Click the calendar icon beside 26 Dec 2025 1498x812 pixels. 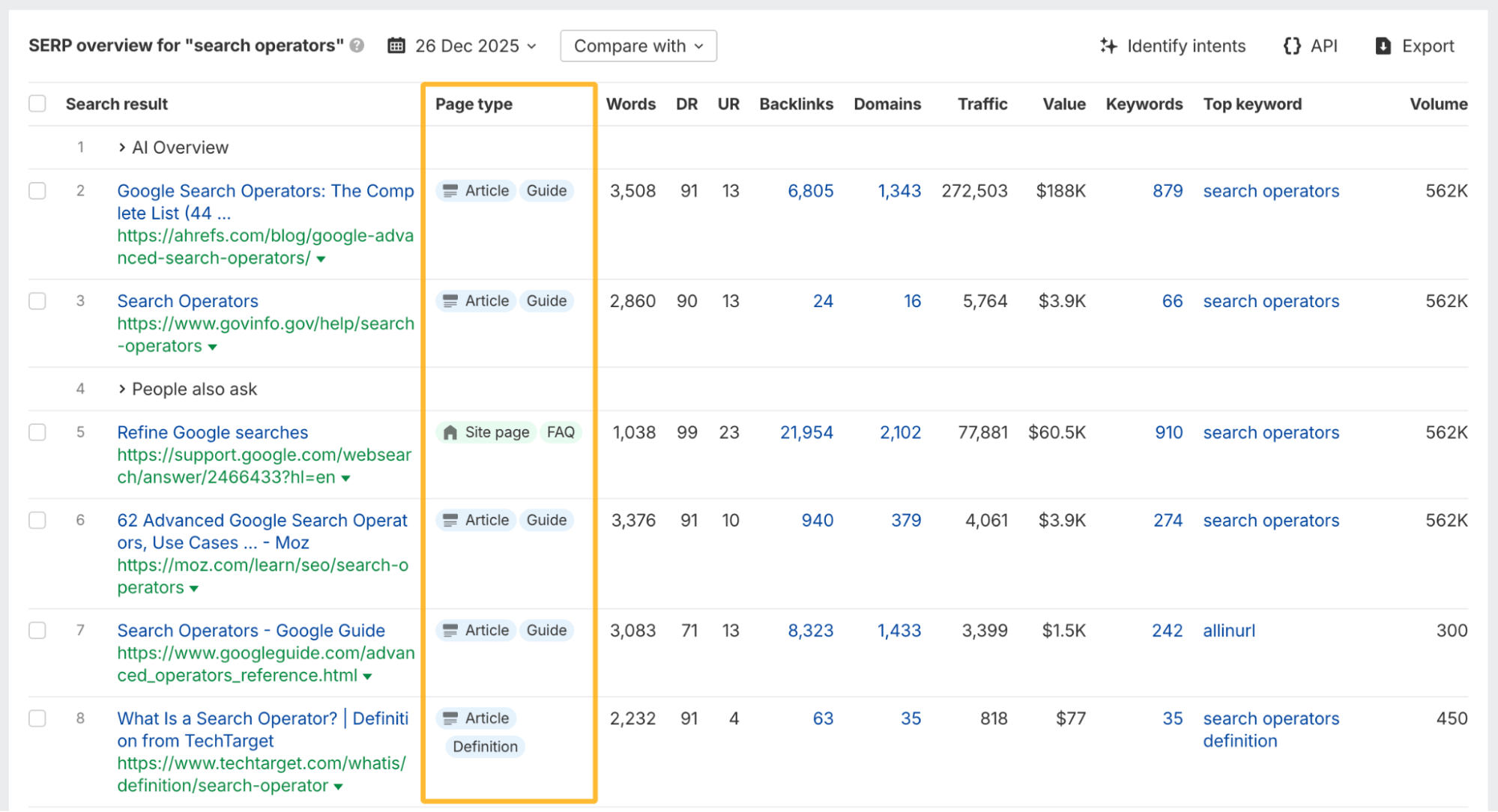coord(396,46)
